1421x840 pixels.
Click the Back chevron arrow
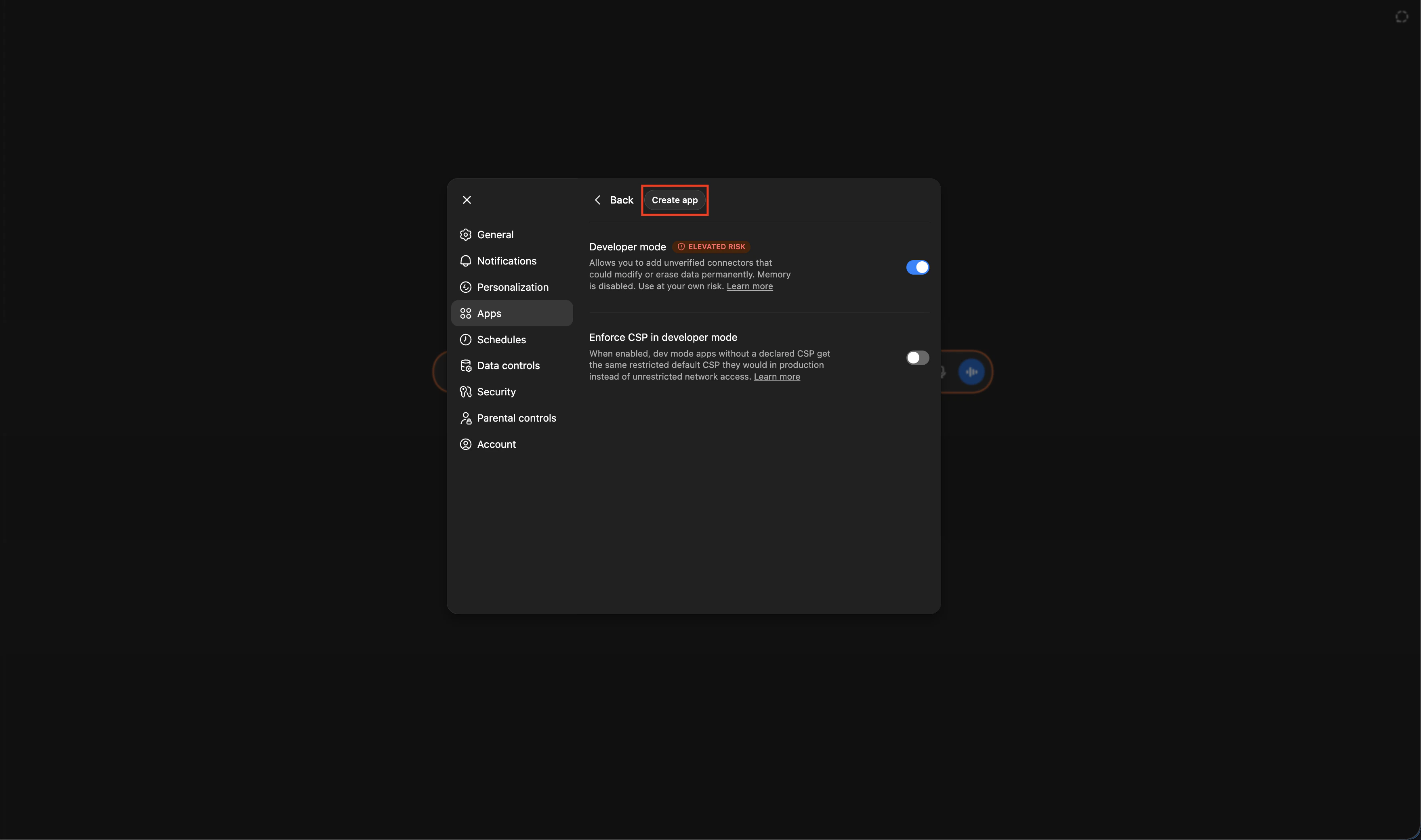(x=597, y=200)
